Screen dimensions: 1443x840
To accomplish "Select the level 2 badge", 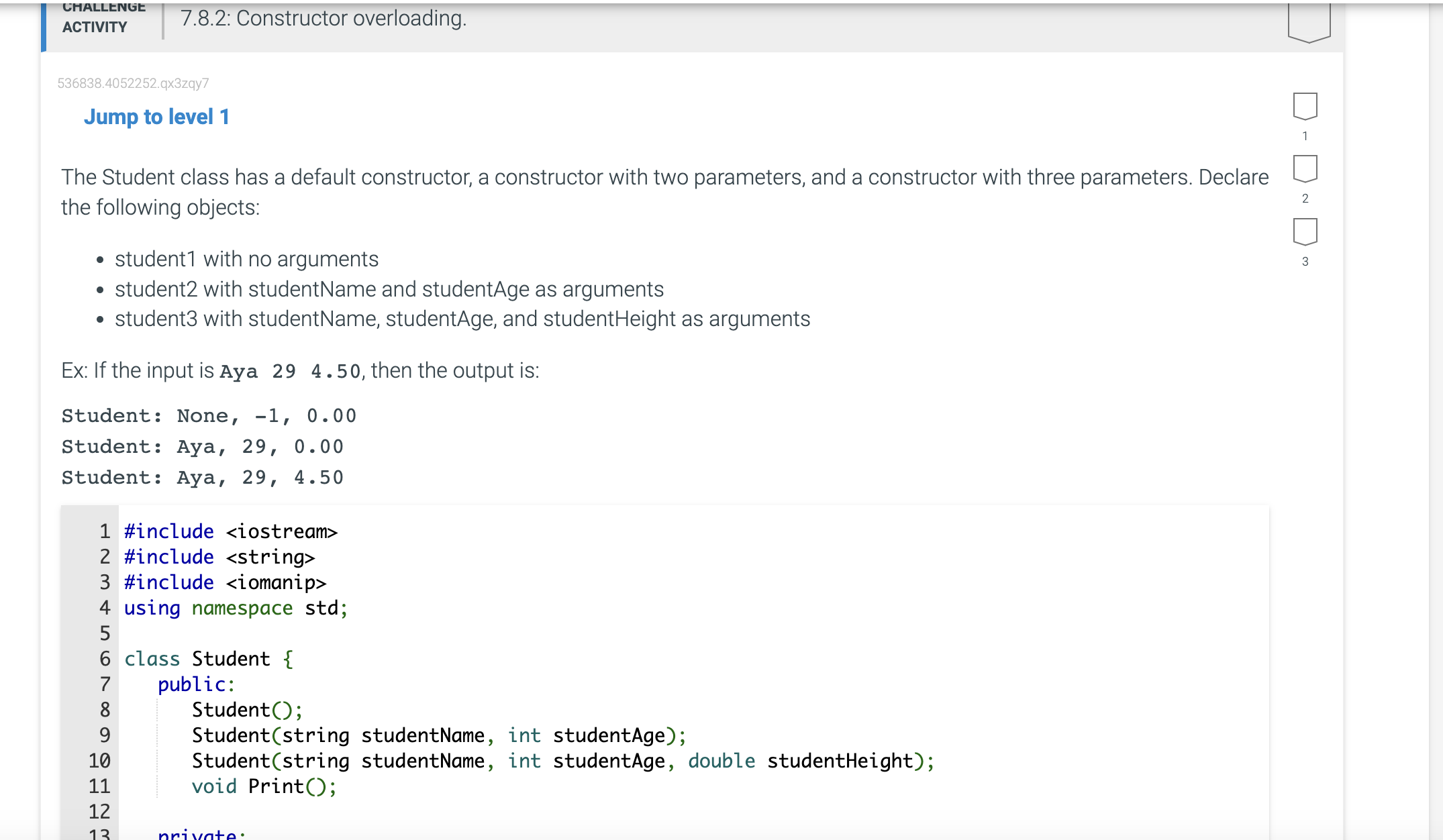I will [1305, 169].
